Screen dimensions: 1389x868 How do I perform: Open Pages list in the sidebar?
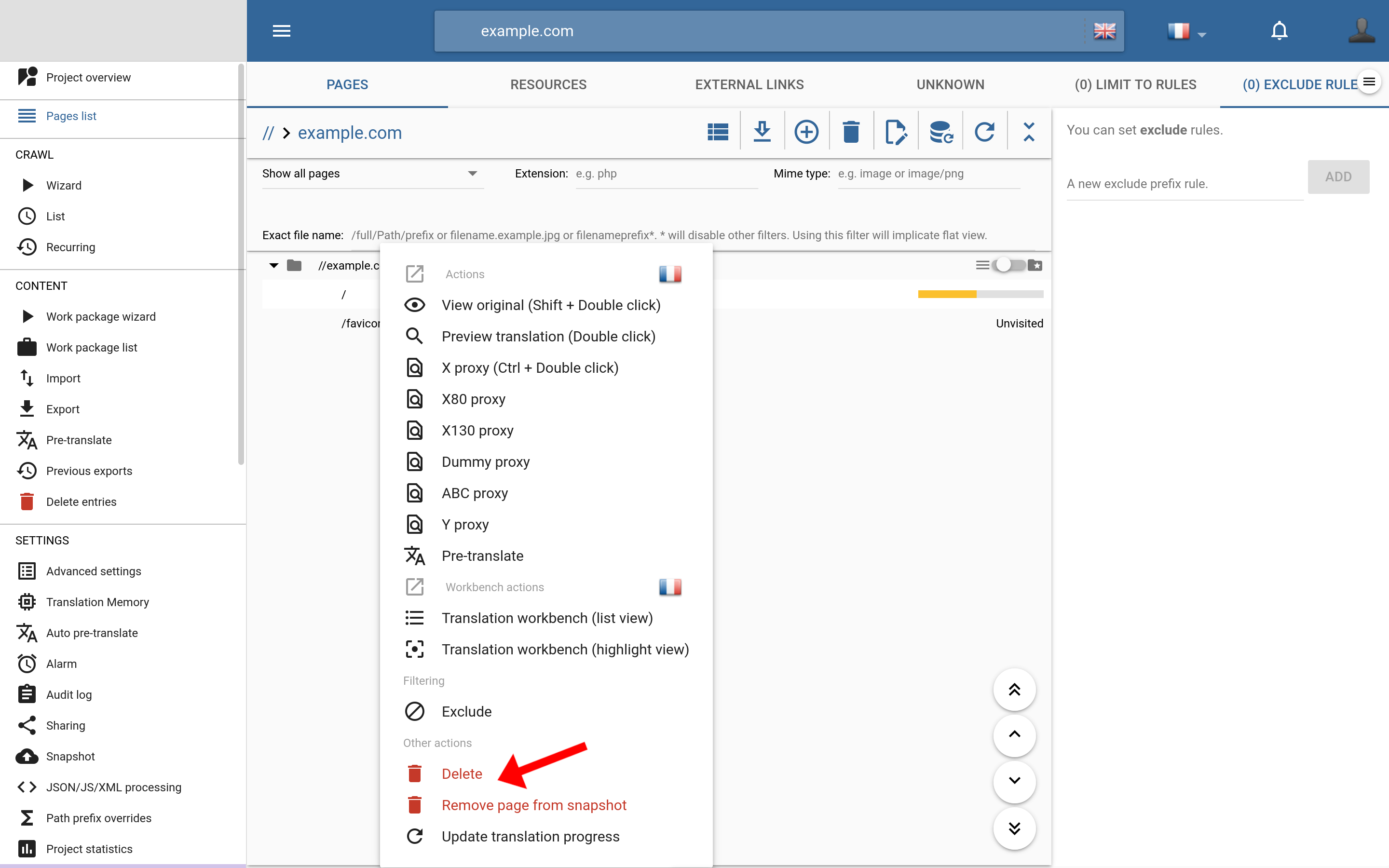pos(71,116)
